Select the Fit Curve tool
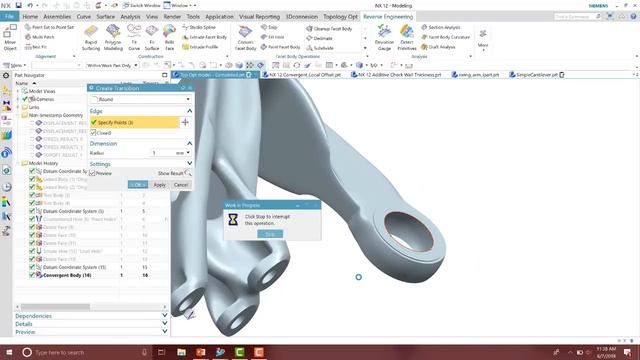Screen dimensions: 640x360 coord(134,38)
